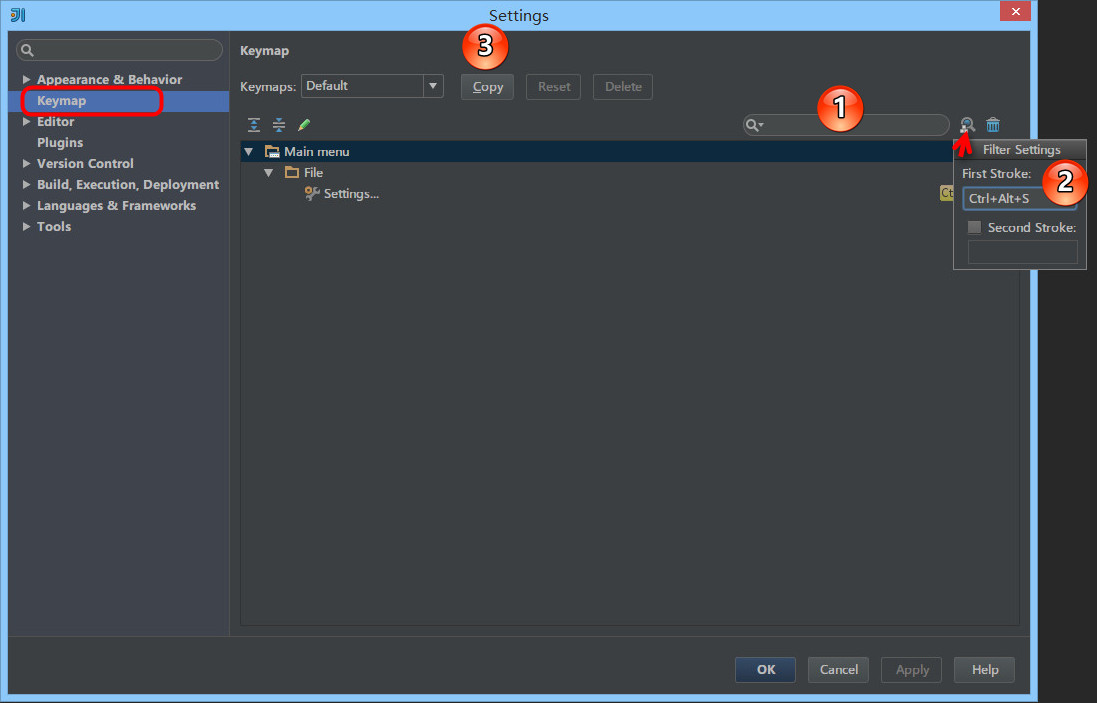This screenshot has width=1097, height=703.
Task: Select the Expand All icon above keymap tree
Action: tap(253, 124)
